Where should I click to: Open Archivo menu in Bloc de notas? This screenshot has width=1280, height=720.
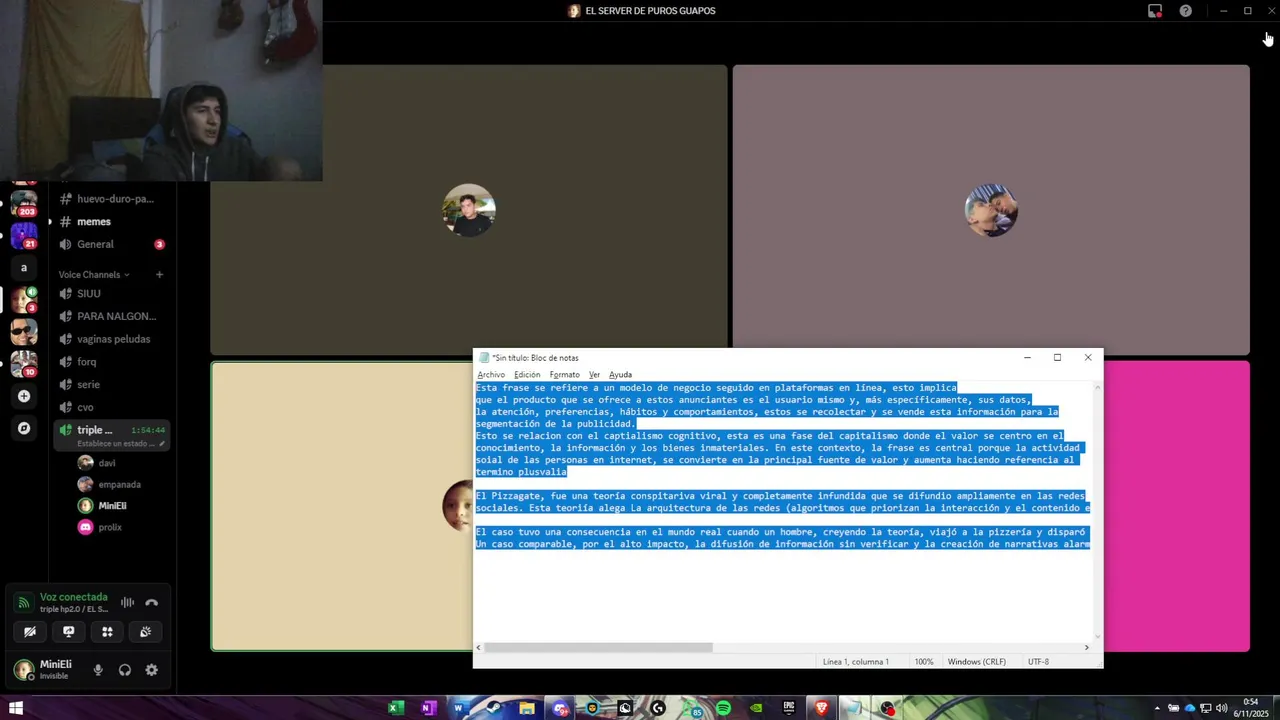click(x=491, y=375)
